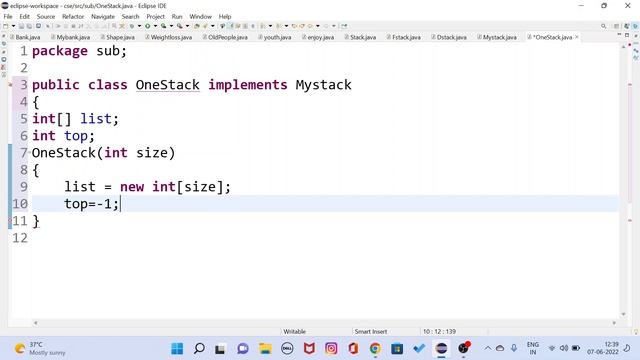
Task: Close the OneStack.java editor tab
Action: (577, 37)
